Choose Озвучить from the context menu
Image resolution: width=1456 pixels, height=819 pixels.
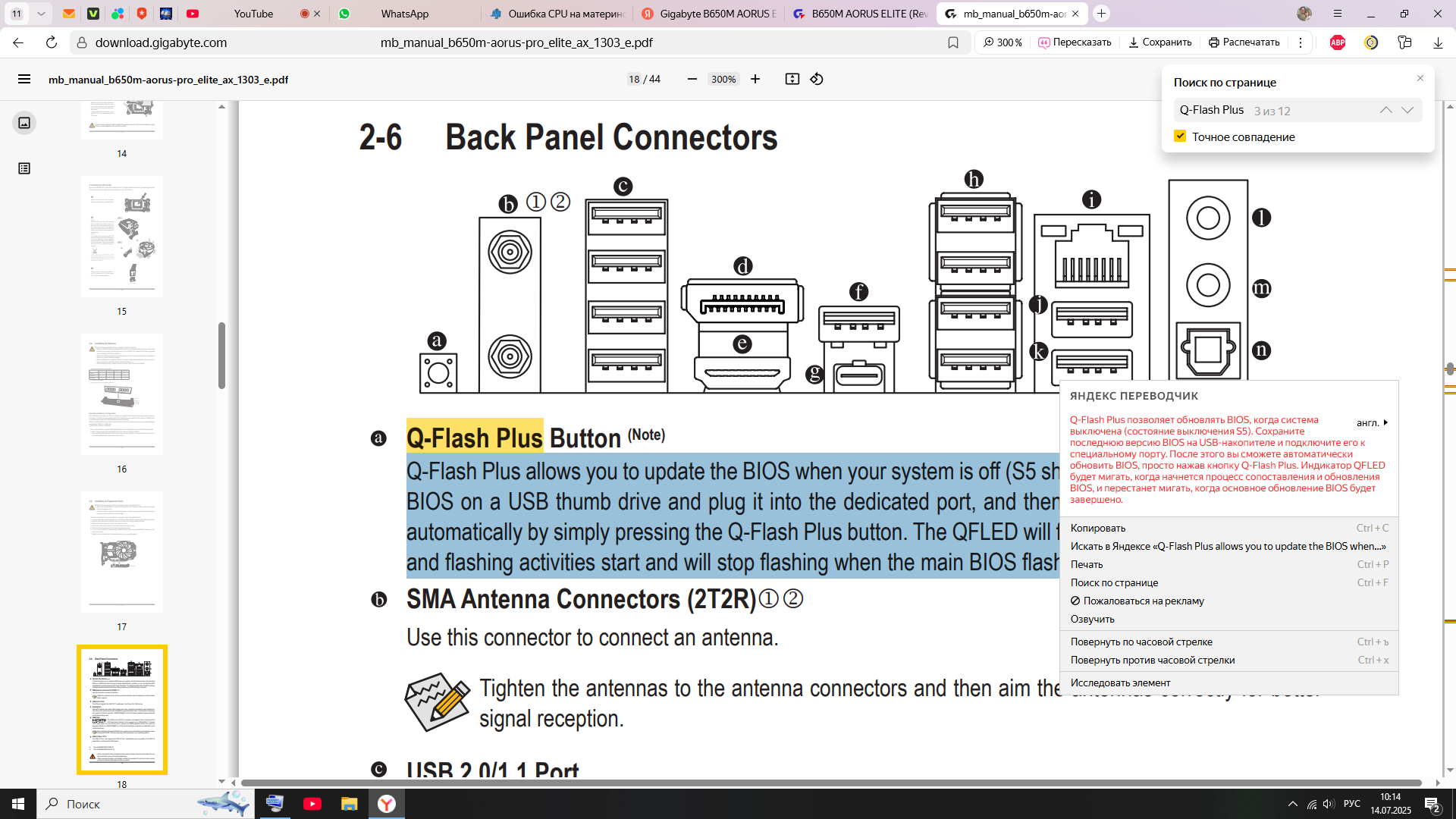point(1229,619)
